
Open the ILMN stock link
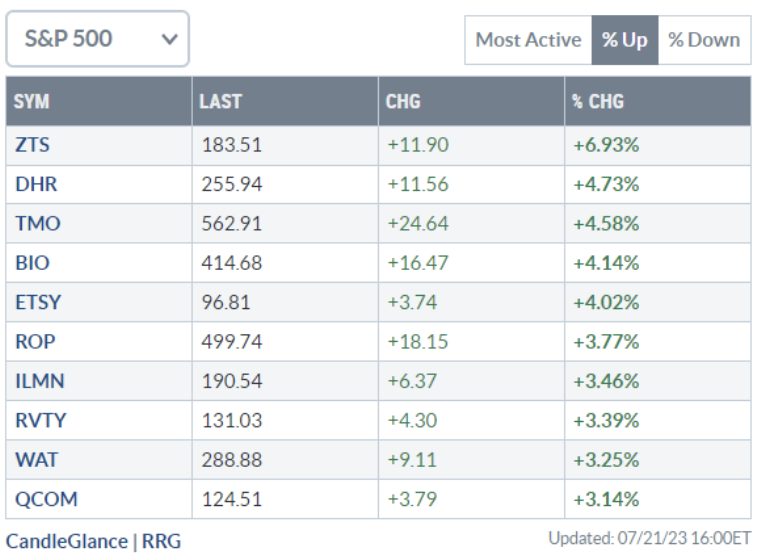click(37, 381)
